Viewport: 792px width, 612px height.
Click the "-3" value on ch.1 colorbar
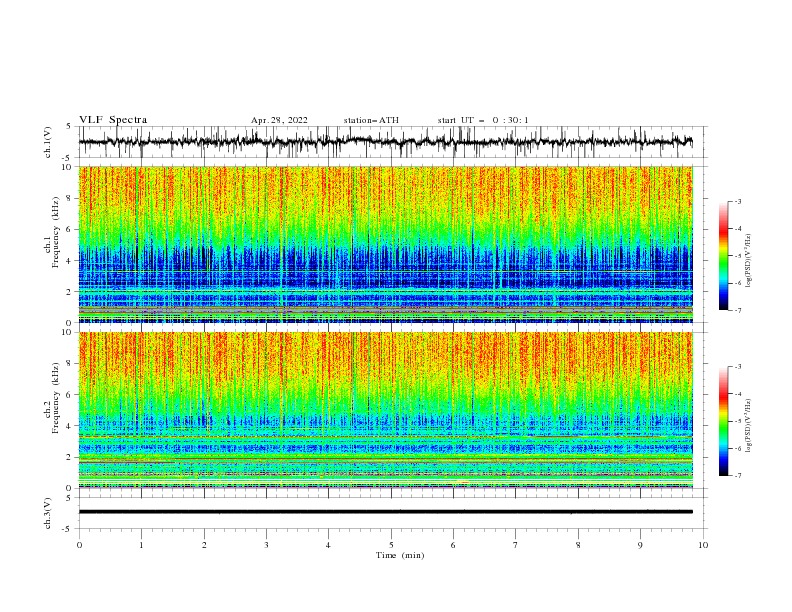(x=738, y=201)
